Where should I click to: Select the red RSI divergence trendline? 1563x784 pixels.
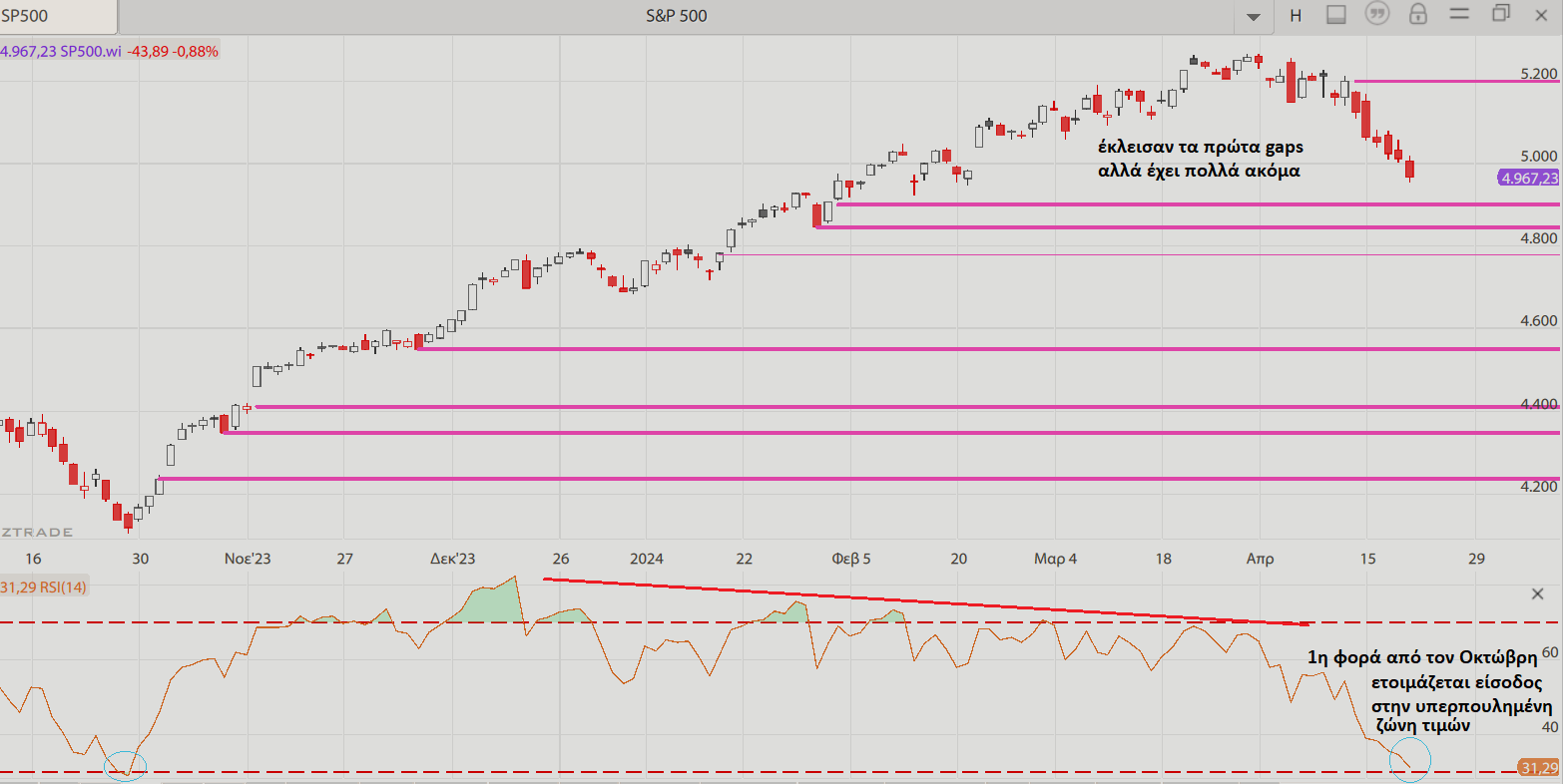(925, 601)
